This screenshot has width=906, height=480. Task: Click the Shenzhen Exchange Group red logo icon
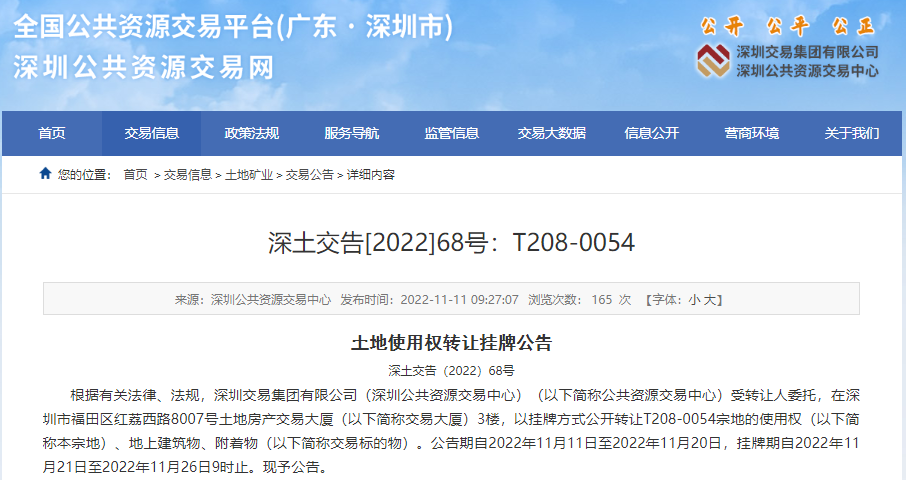coord(713,60)
